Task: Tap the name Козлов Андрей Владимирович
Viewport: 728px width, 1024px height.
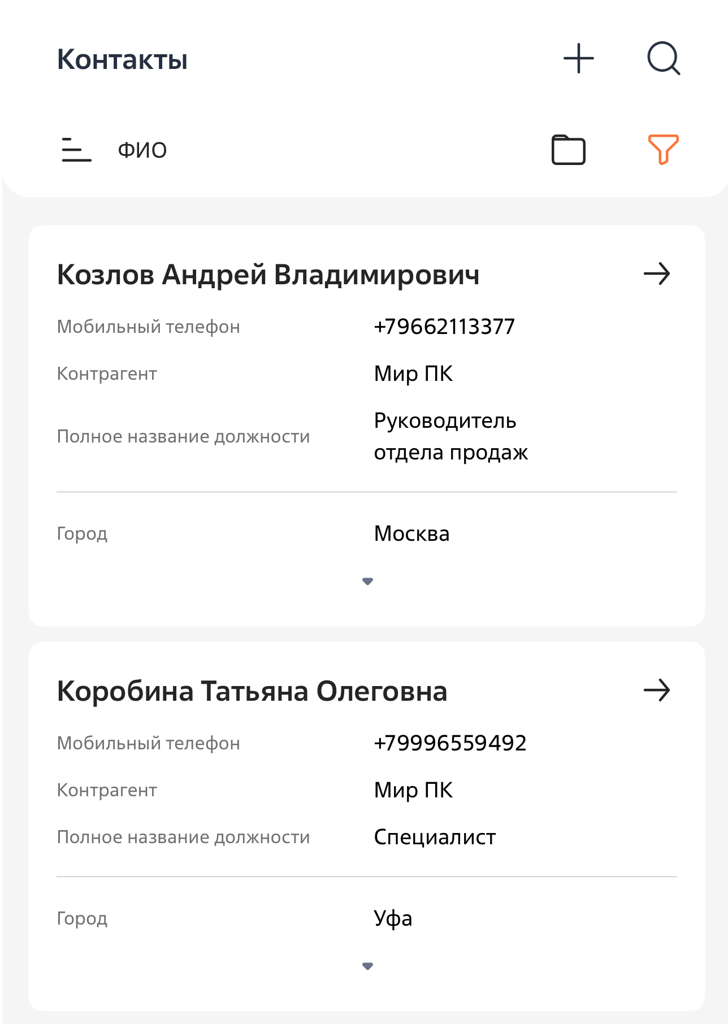Action: point(268,275)
